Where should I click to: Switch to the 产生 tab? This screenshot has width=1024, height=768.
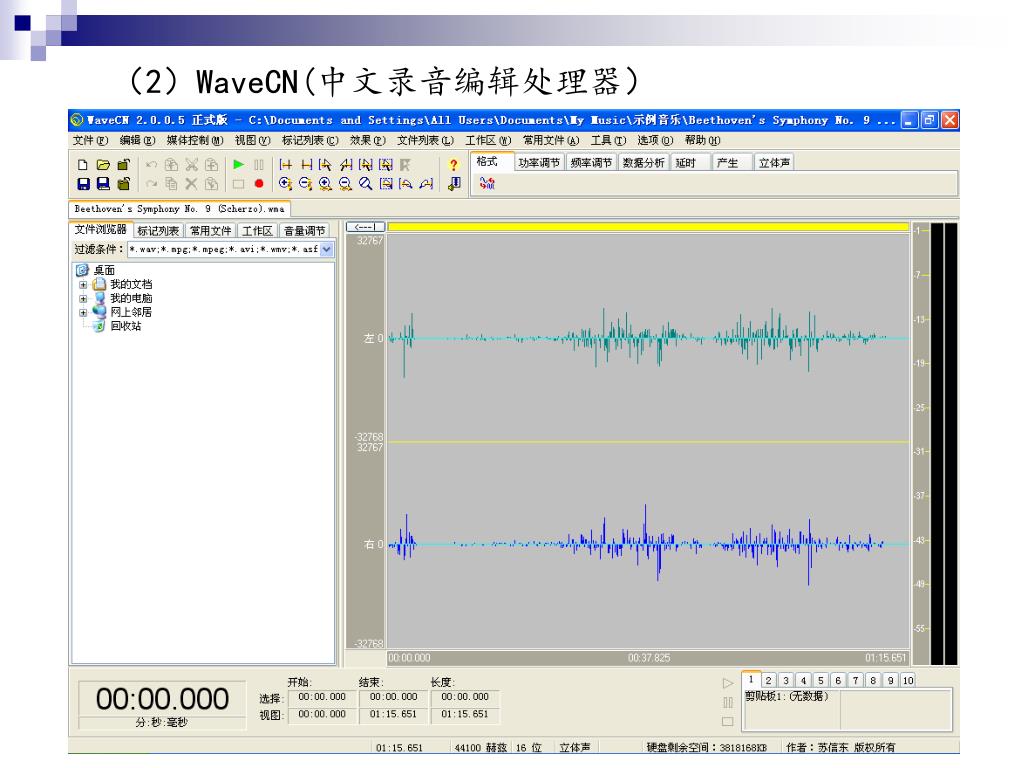click(731, 163)
